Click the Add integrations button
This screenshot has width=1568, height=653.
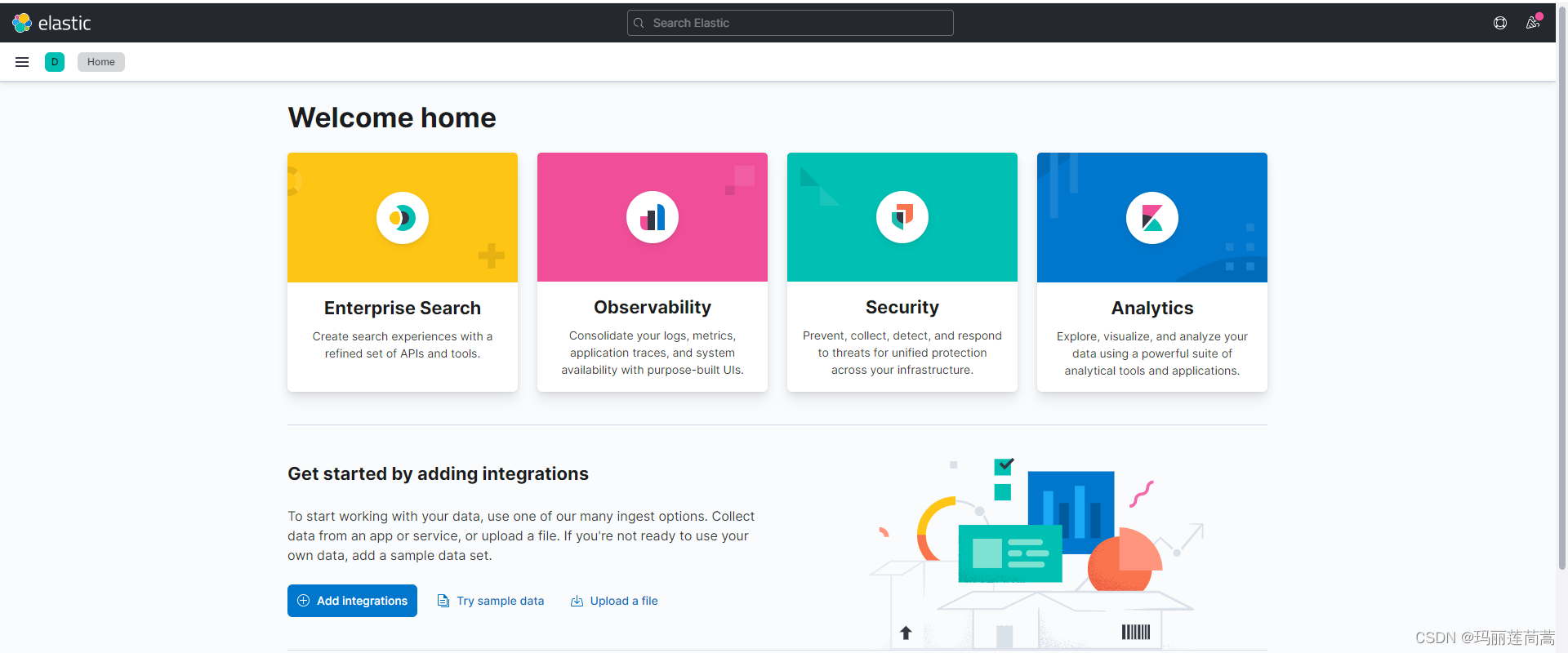pyautogui.click(x=352, y=601)
